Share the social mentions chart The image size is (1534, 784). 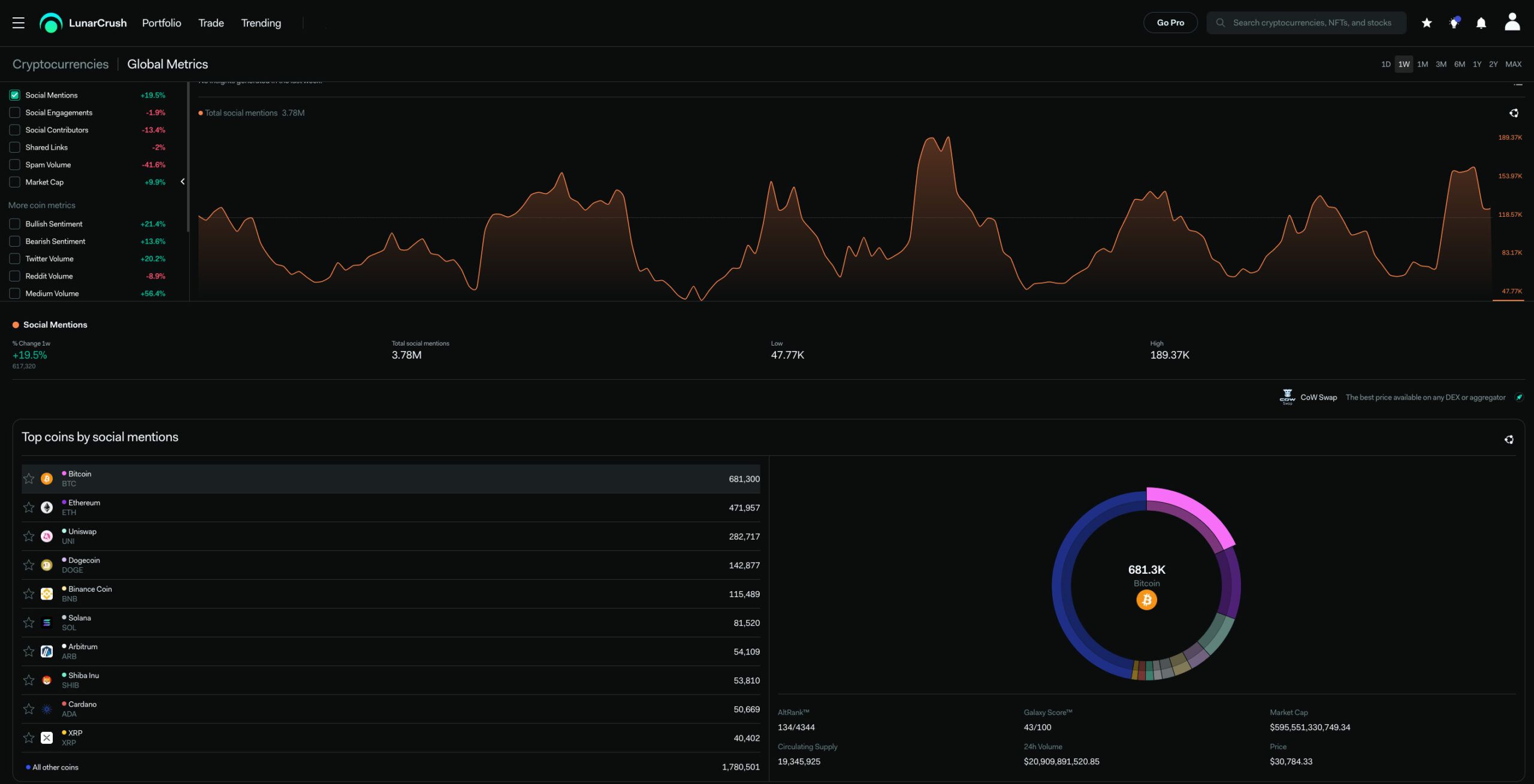tap(1514, 113)
